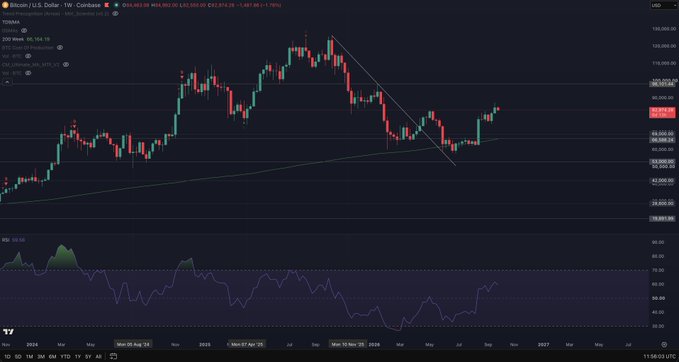Screen dimensions: 679x362
Task: Click the 69,000.00 price line label
Action: pos(663,134)
